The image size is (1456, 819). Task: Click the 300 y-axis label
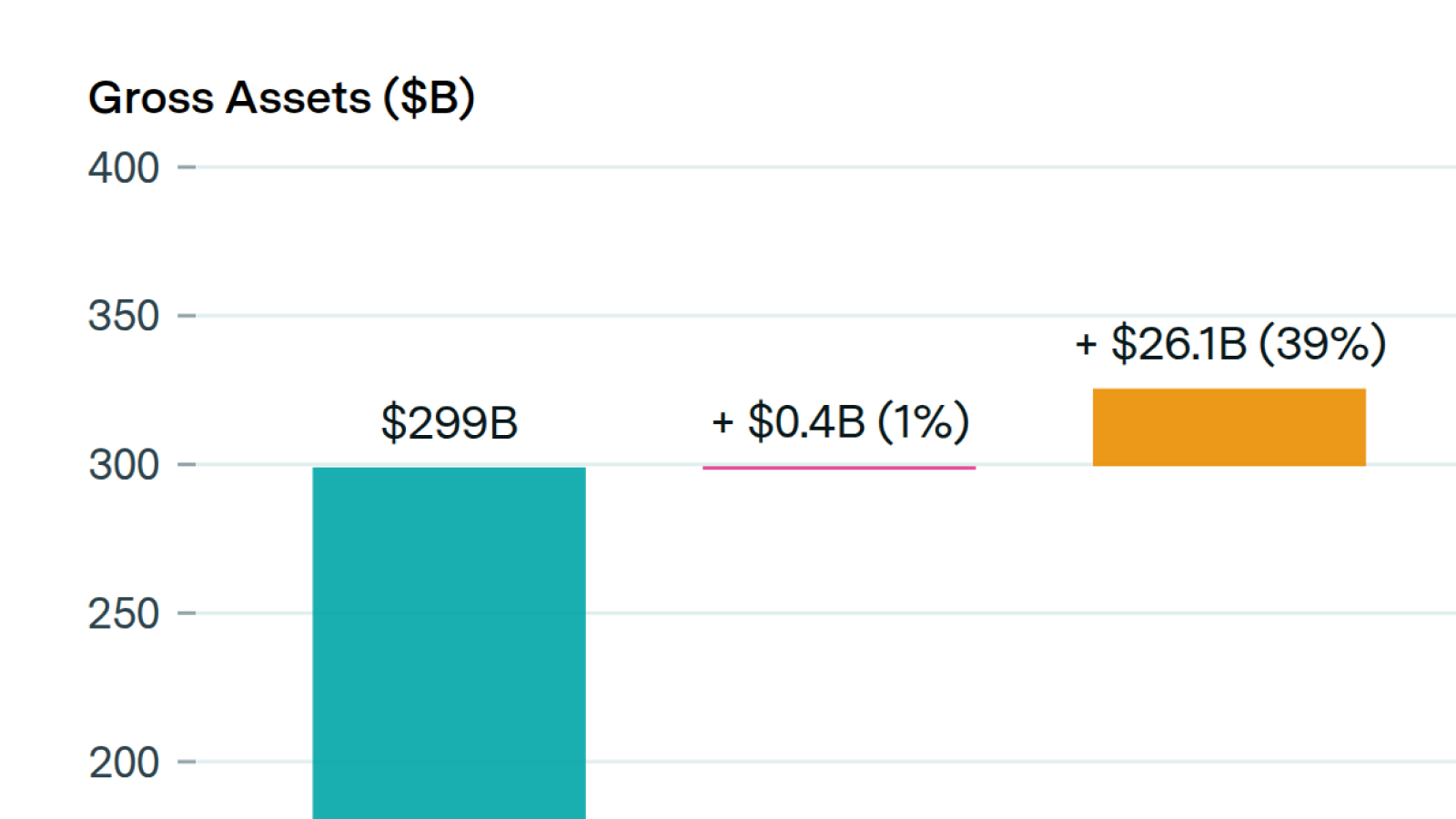124,465
